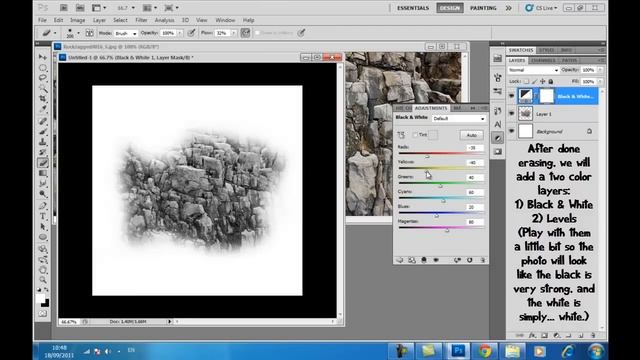
Task: Toggle lock all in Layers panel
Action: pyautogui.click(x=551, y=82)
